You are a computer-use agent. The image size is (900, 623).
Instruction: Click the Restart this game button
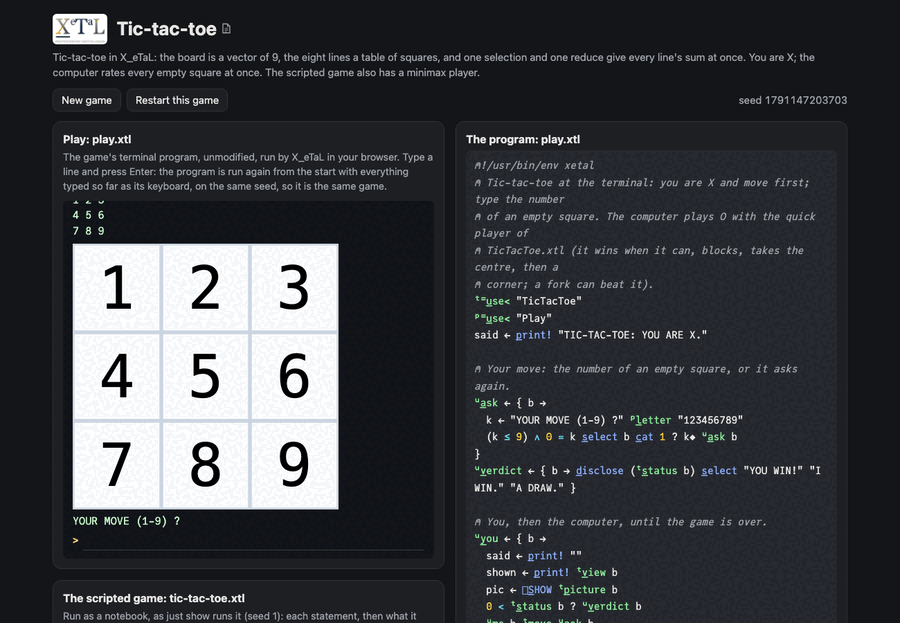coord(177,100)
